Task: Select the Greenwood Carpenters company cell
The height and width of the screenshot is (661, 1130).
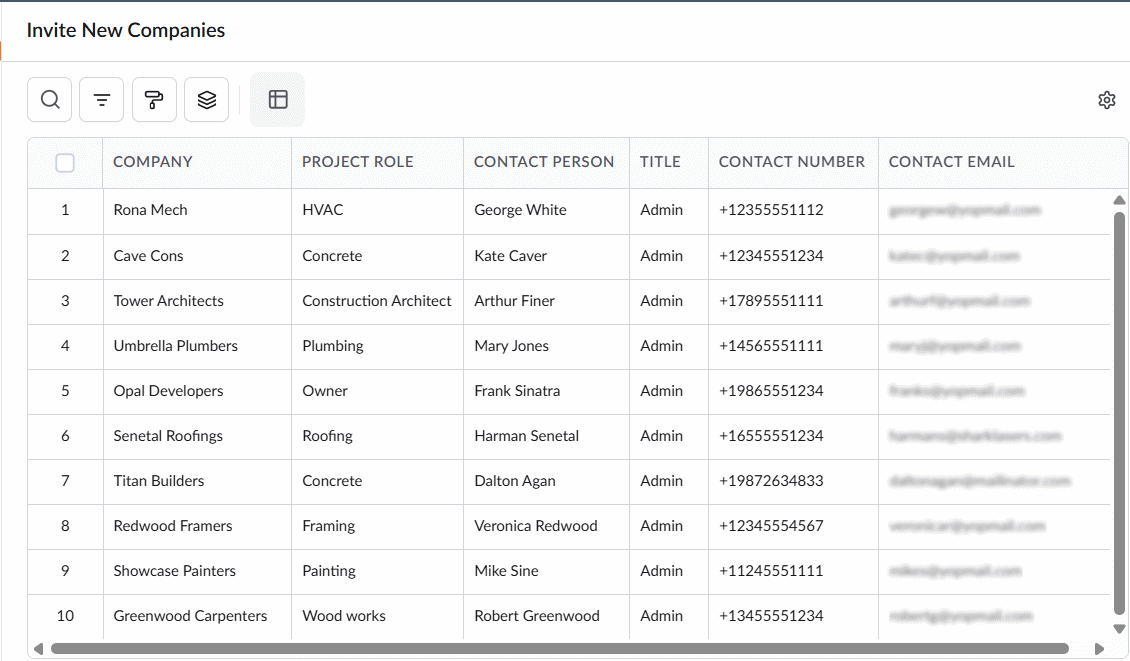Action: click(197, 616)
